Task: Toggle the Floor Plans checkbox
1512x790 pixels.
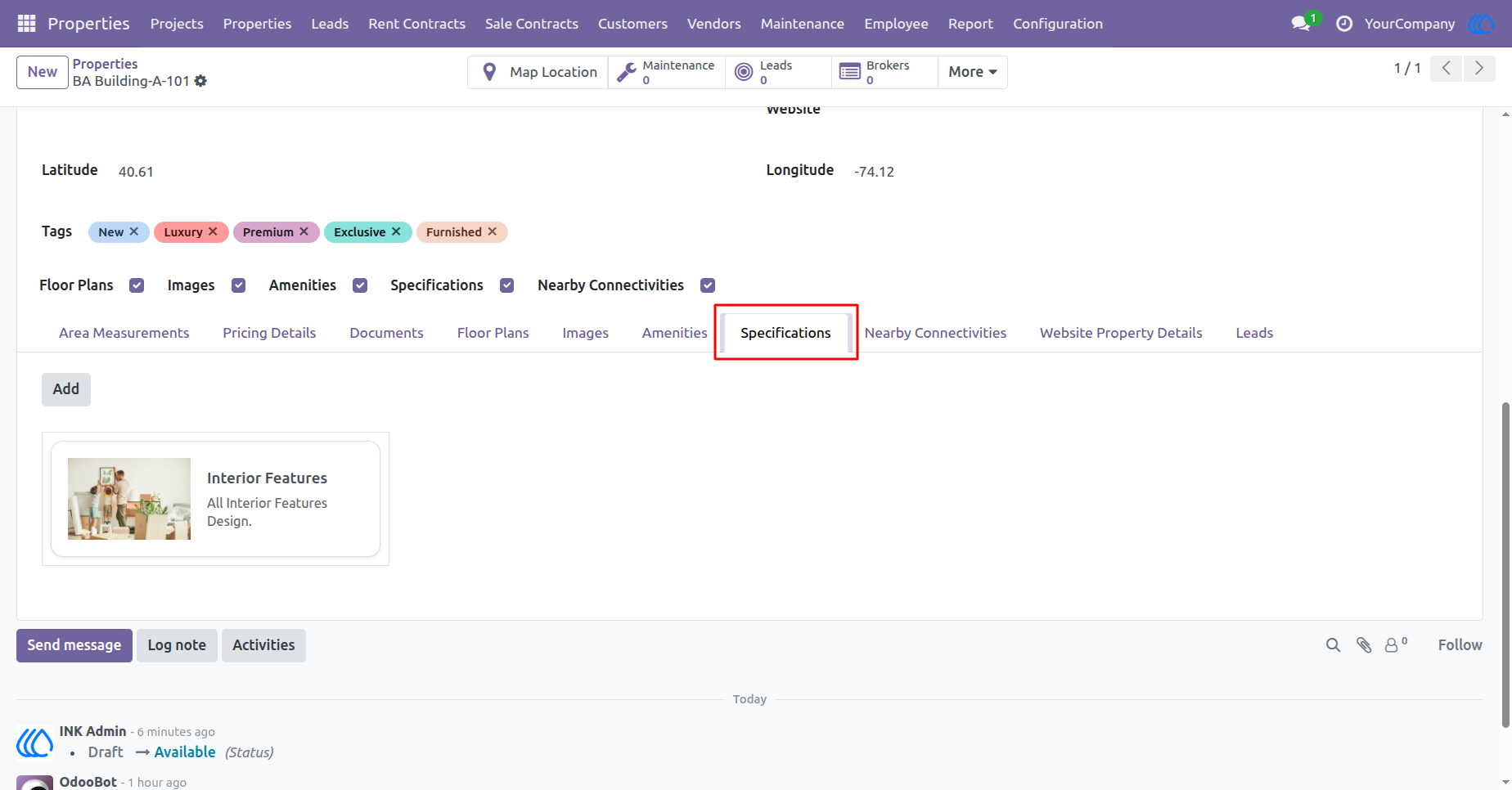Action: click(x=137, y=285)
